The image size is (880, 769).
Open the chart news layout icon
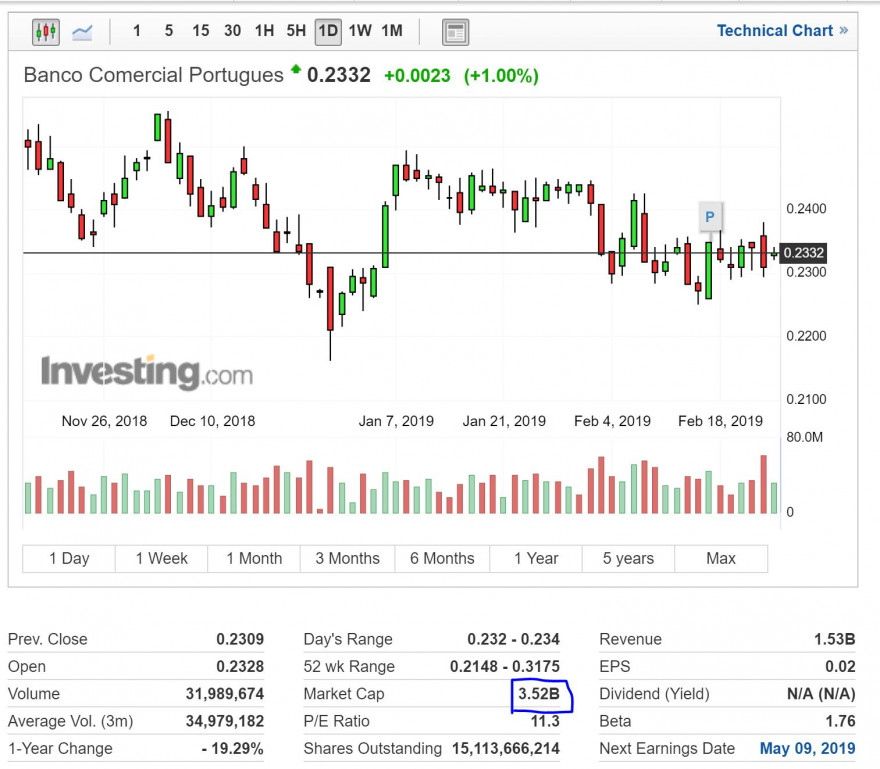pos(455,32)
